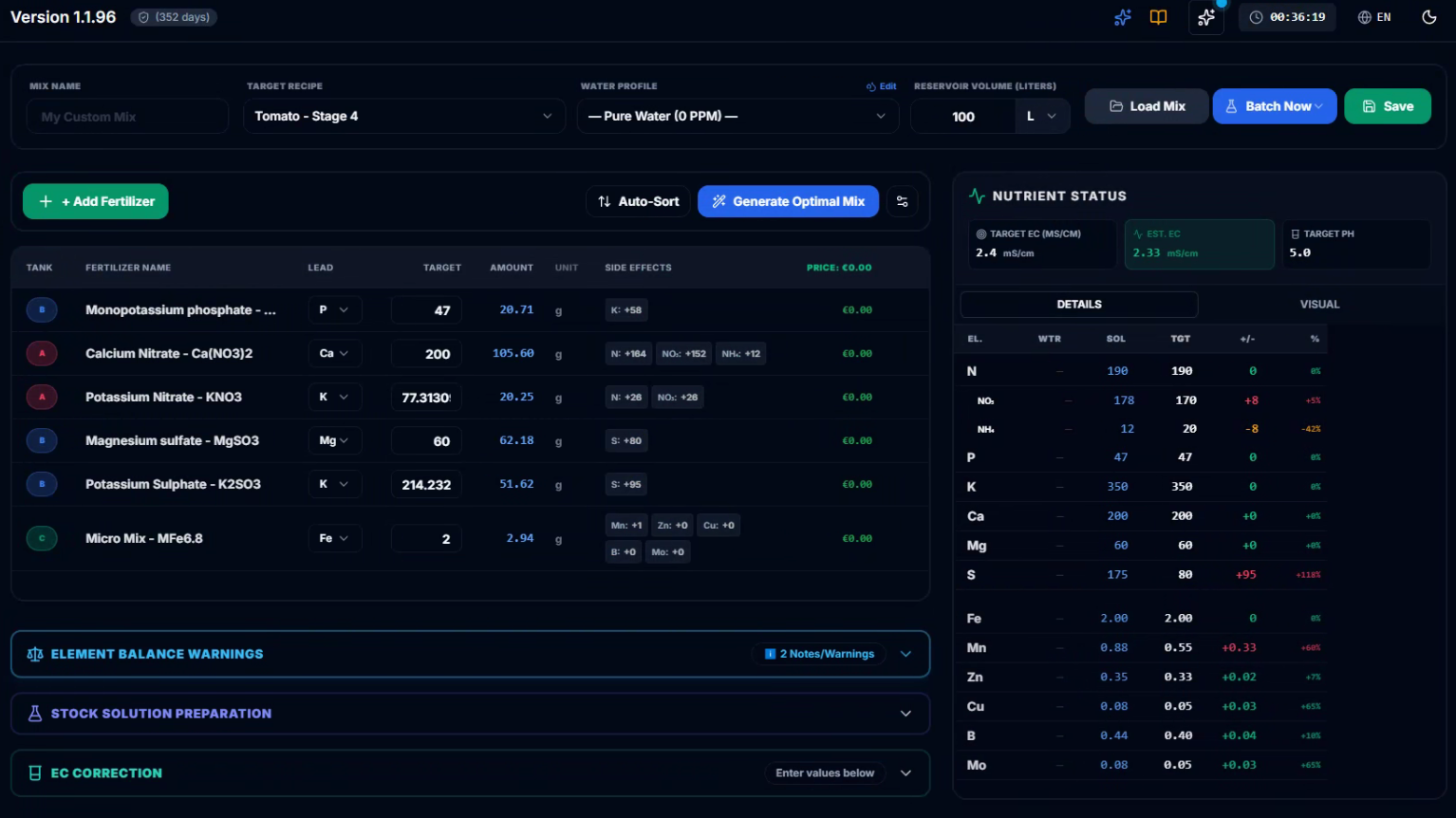Click tank C badge for Micro Mix
Image resolution: width=1456 pixels, height=818 pixels.
[x=42, y=539]
